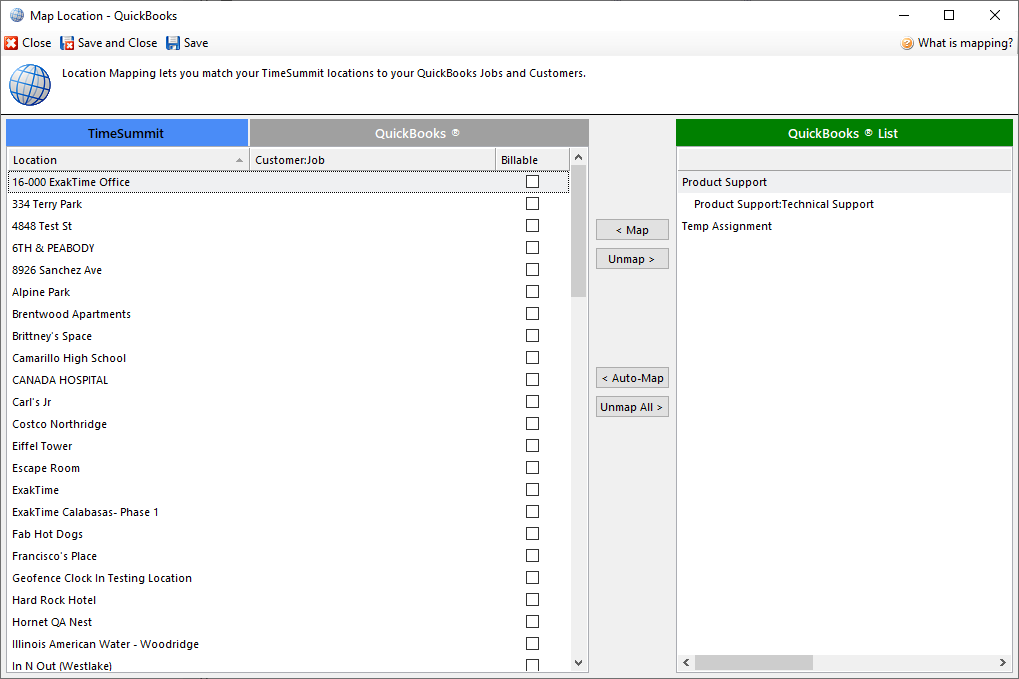The image size is (1019, 679).
Task: Toggle Billable checkbox for 334 Terry Park
Action: (532, 204)
